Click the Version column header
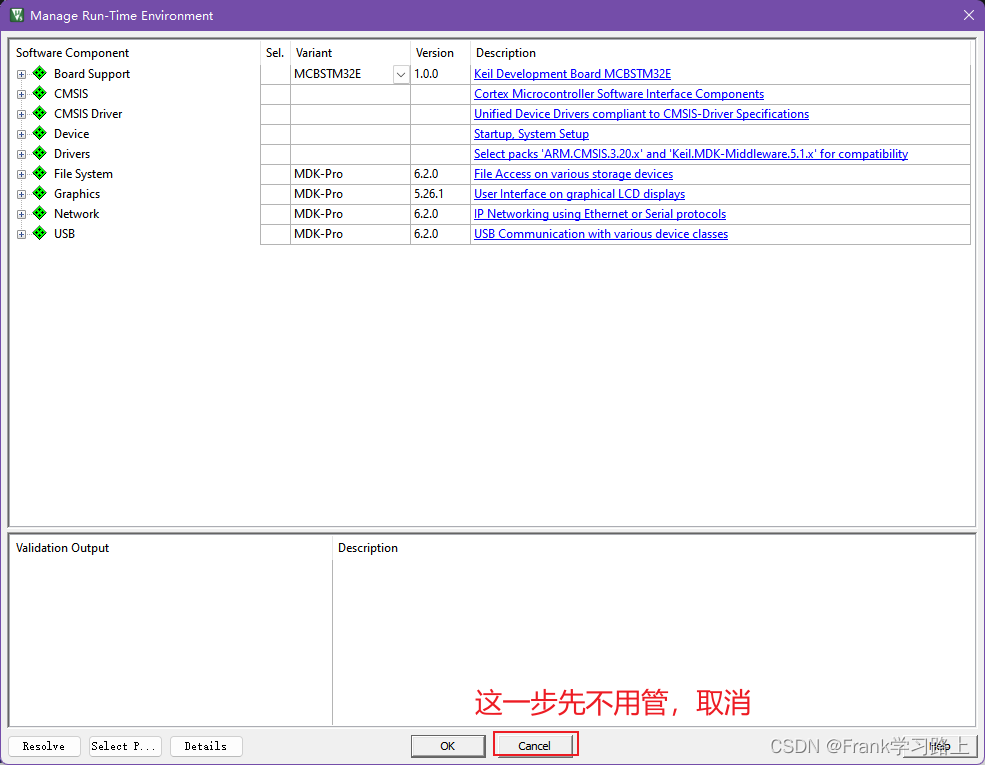Image resolution: width=985 pixels, height=765 pixels. (x=435, y=53)
